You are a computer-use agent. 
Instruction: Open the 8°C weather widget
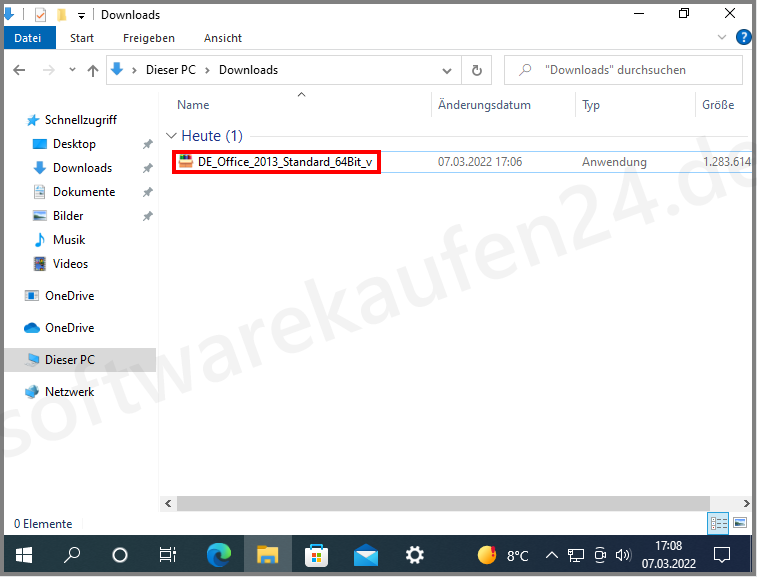tap(503, 555)
